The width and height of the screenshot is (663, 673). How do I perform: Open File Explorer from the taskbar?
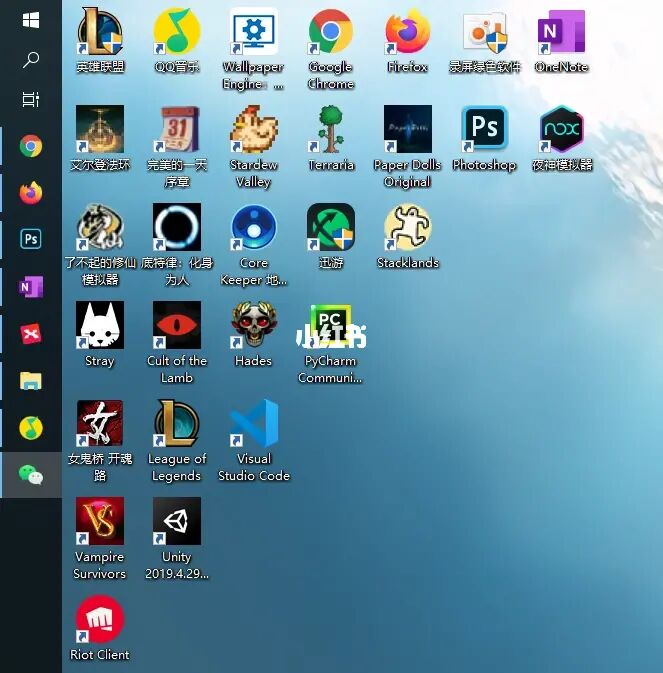pos(31,381)
